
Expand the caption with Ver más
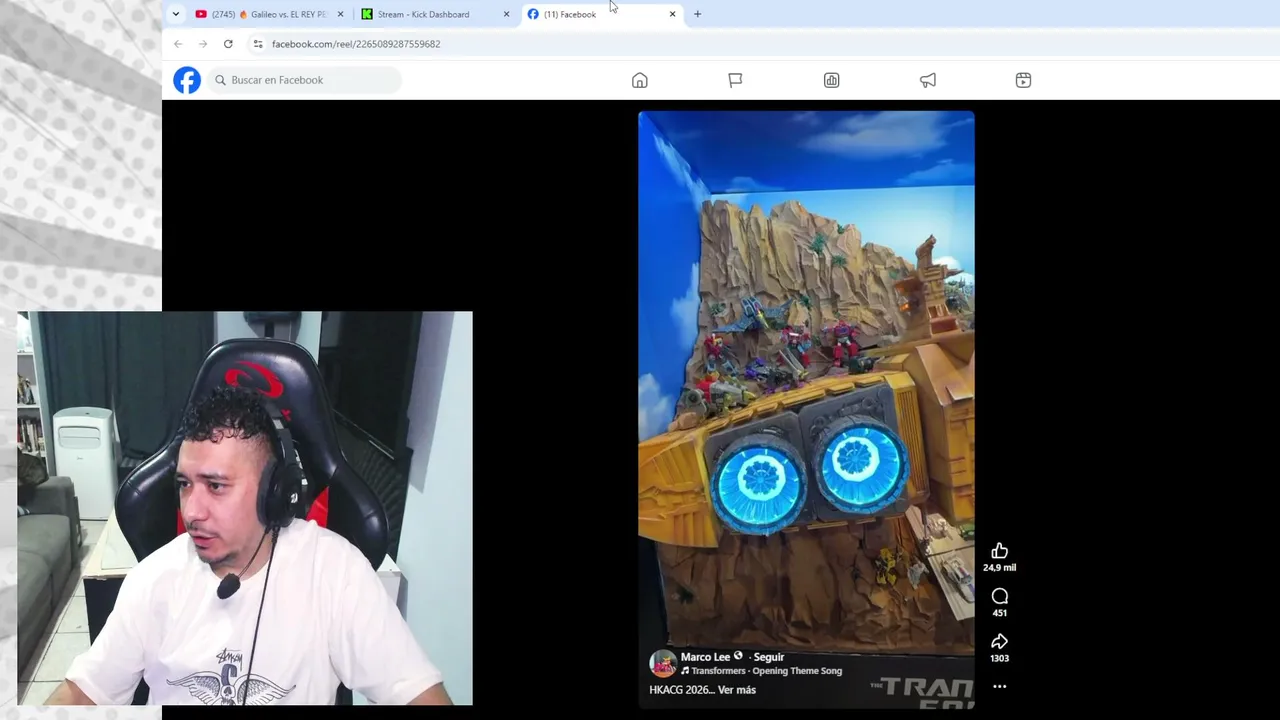[x=737, y=690]
